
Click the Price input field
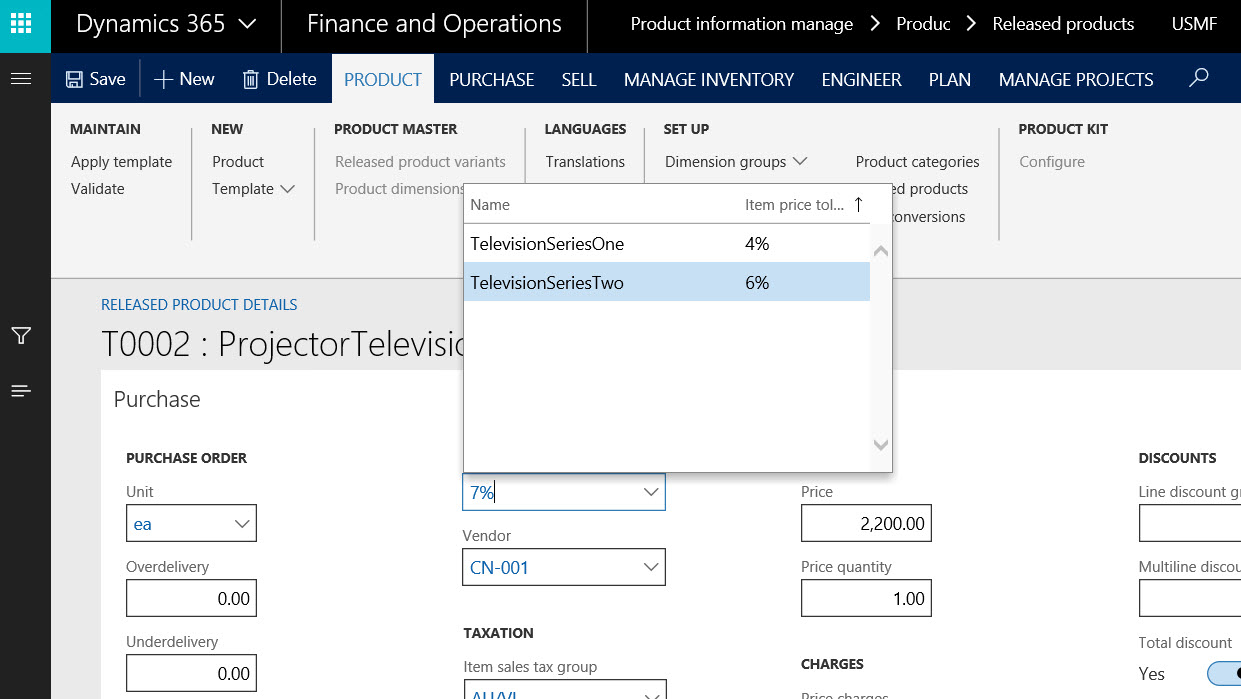pyautogui.click(x=866, y=524)
